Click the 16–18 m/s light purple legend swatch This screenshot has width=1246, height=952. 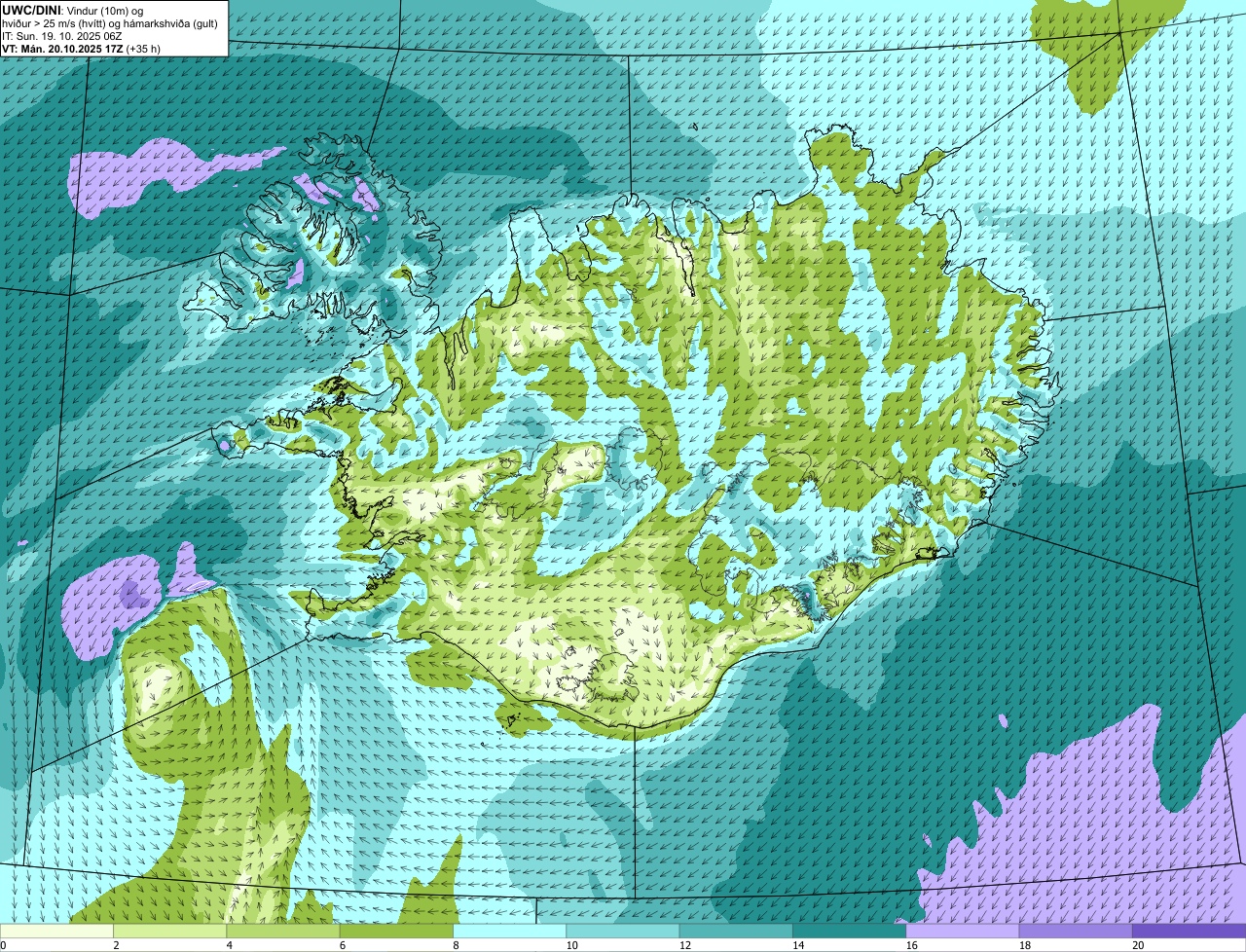point(963,931)
